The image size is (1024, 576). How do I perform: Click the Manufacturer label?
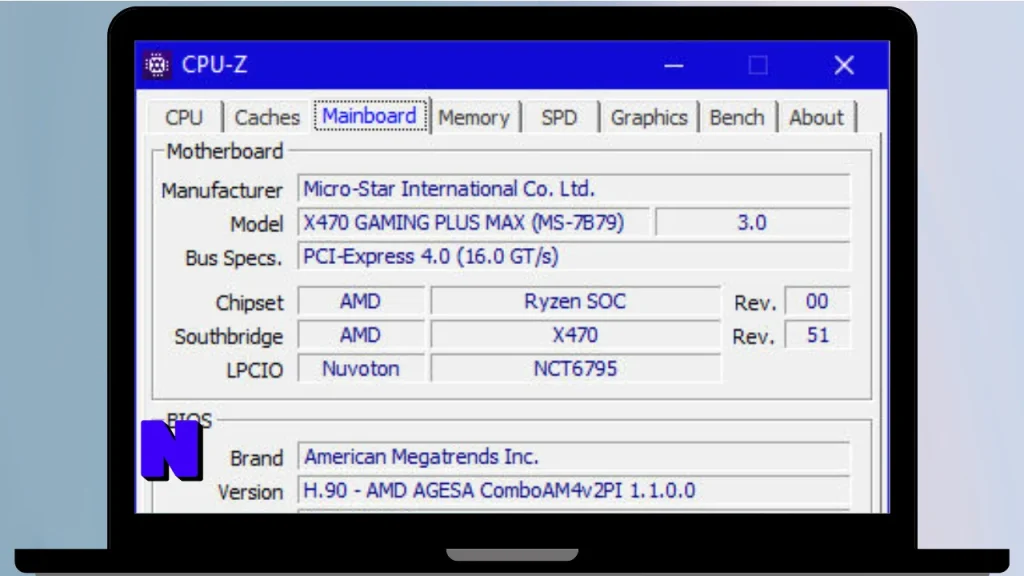point(222,191)
